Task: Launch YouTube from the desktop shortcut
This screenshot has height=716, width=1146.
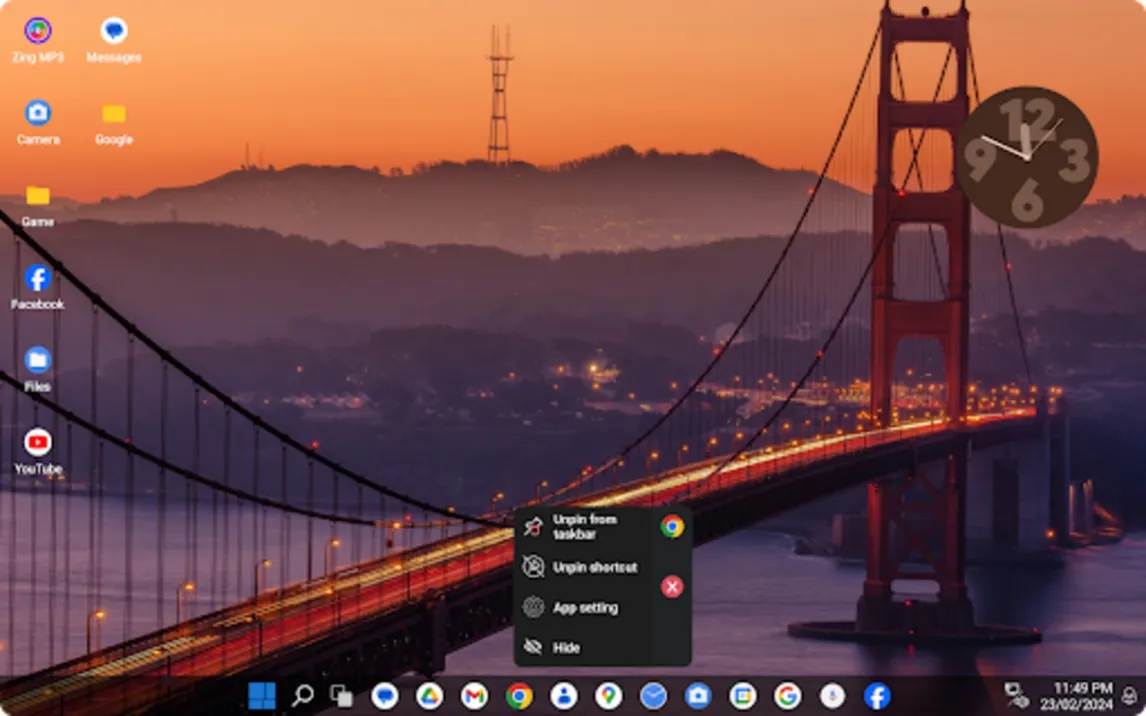Action: tap(38, 452)
